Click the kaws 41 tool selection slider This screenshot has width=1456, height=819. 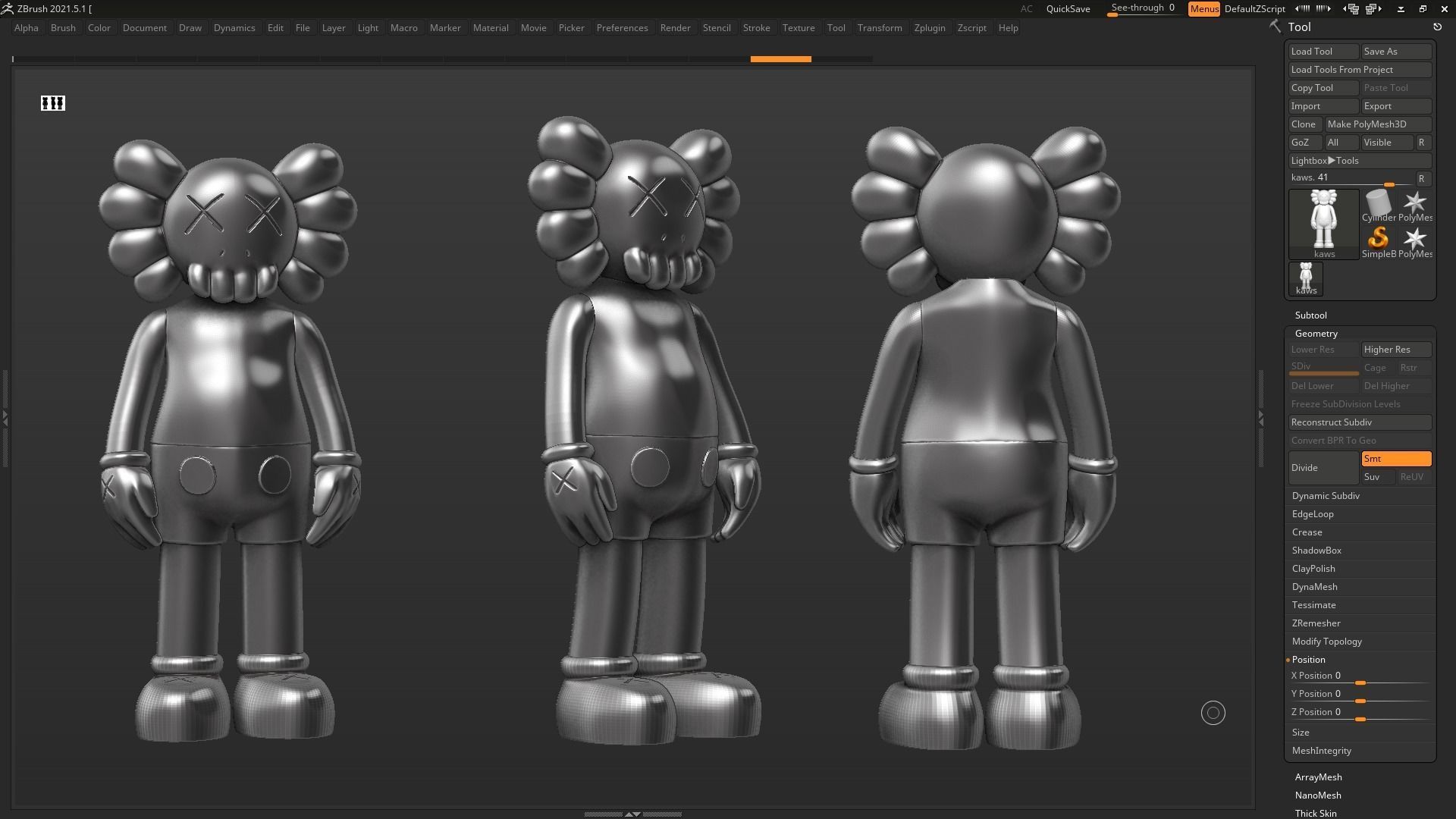tap(1351, 179)
